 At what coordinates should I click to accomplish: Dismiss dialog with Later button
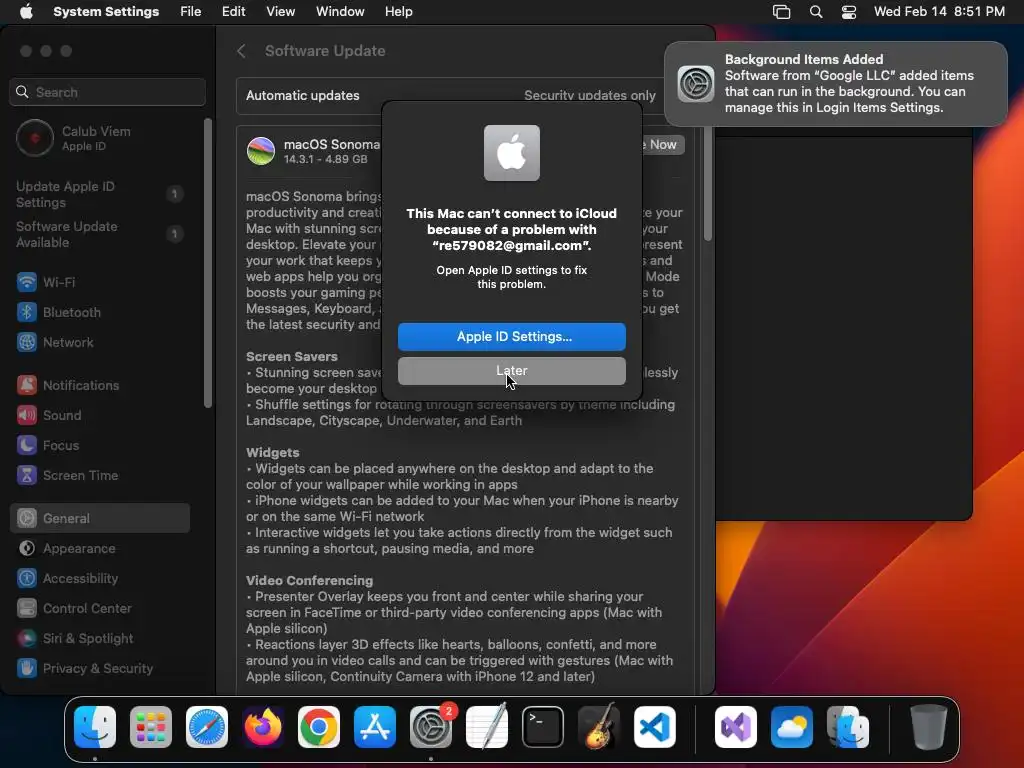512,371
